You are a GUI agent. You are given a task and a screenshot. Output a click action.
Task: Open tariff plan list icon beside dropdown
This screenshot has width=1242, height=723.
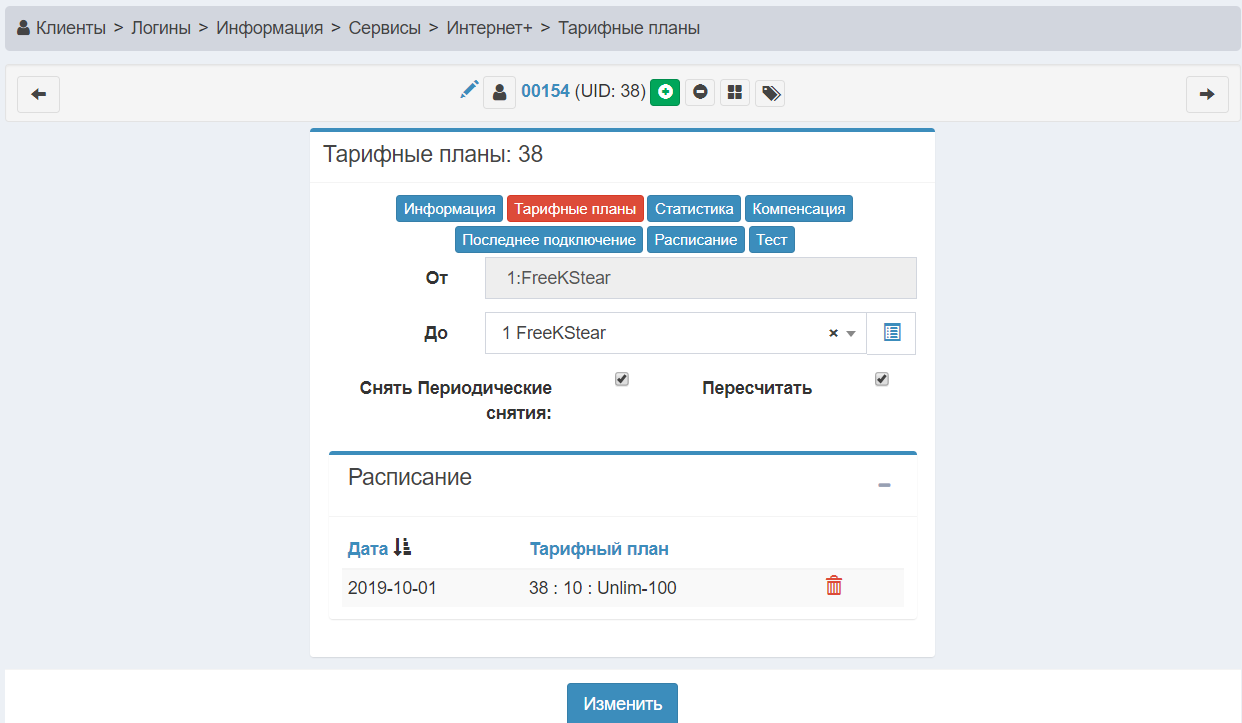[892, 333]
